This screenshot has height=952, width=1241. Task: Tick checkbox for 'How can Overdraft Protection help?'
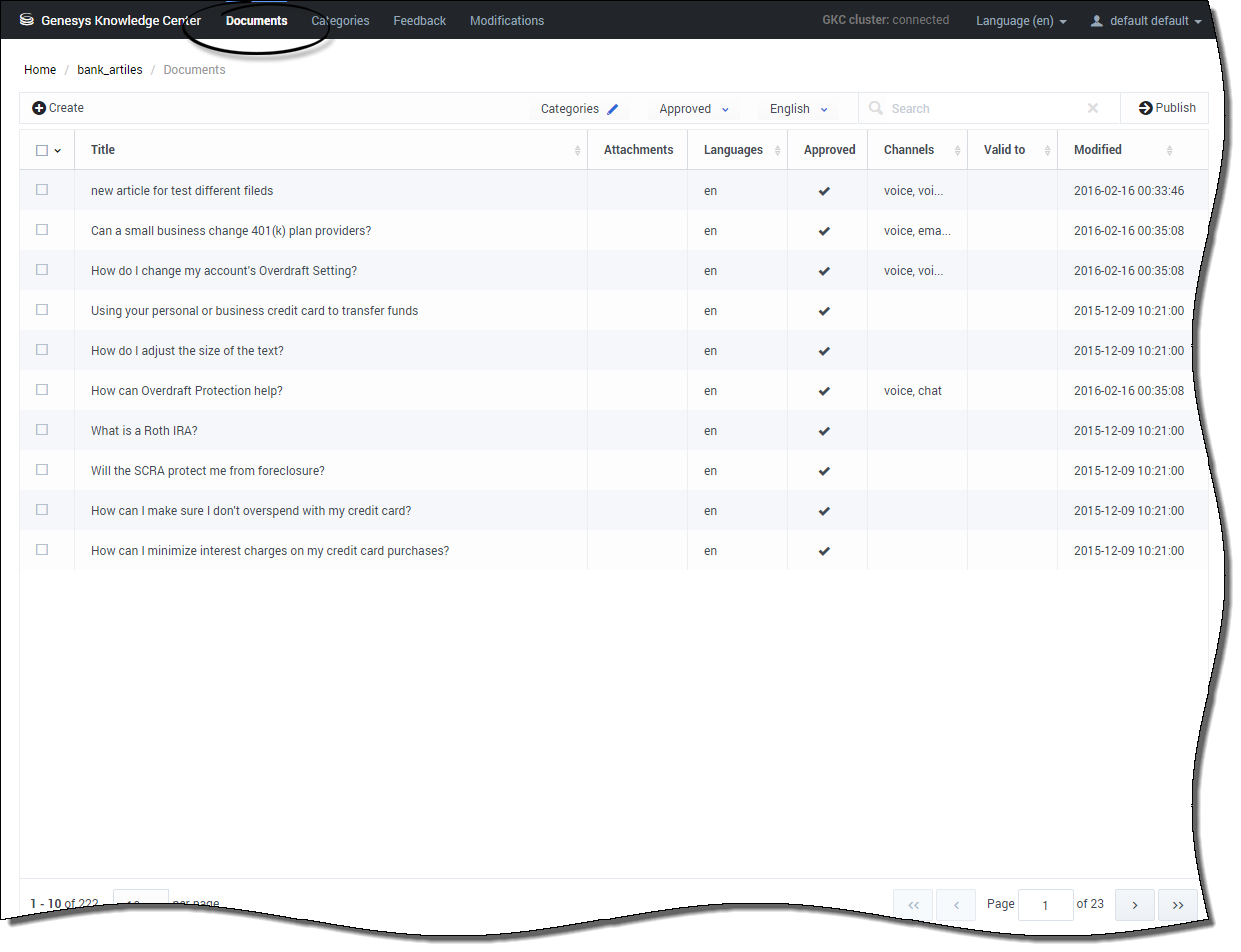click(x=42, y=390)
